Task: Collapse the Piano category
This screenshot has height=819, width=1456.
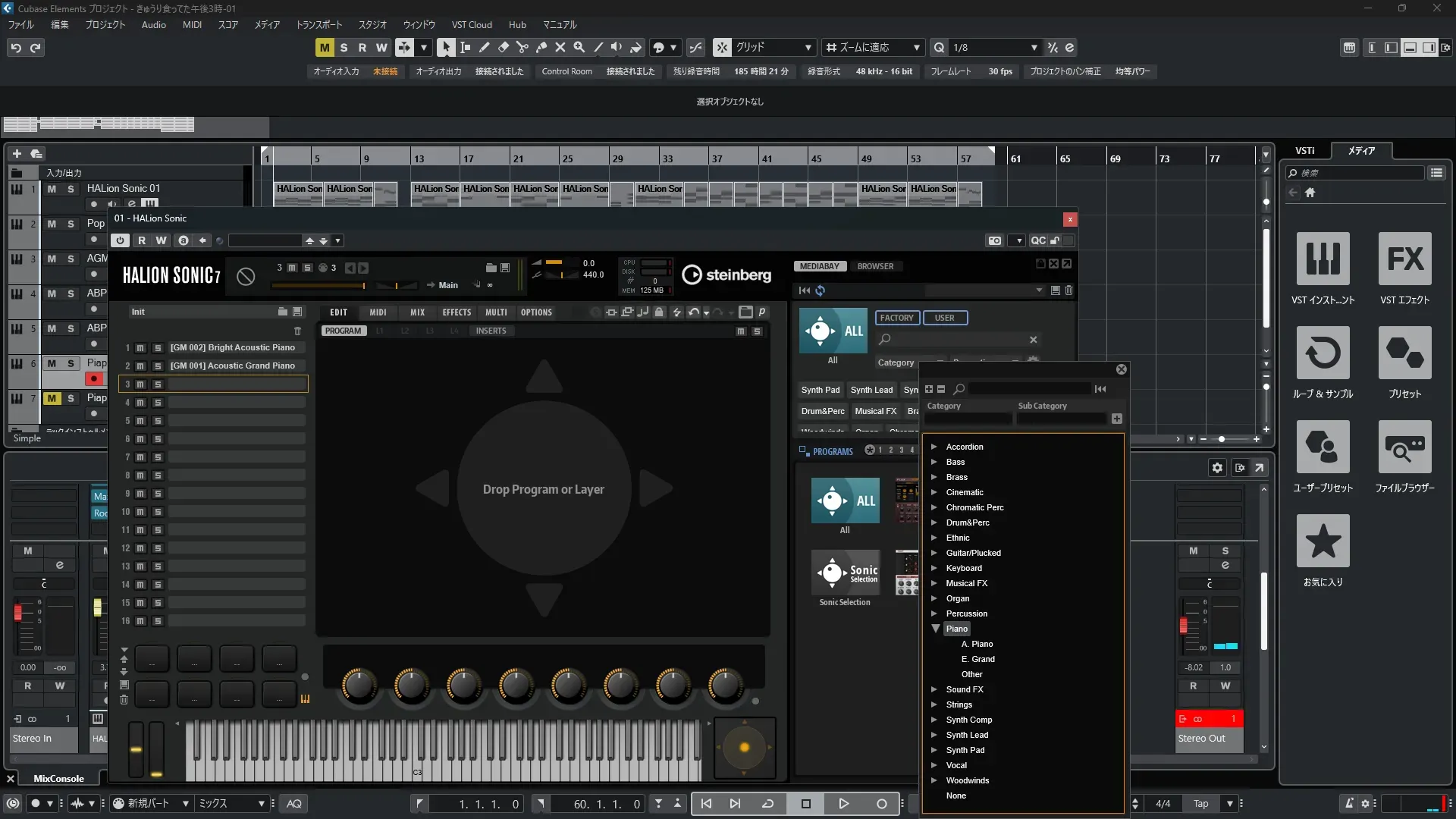Action: click(935, 629)
